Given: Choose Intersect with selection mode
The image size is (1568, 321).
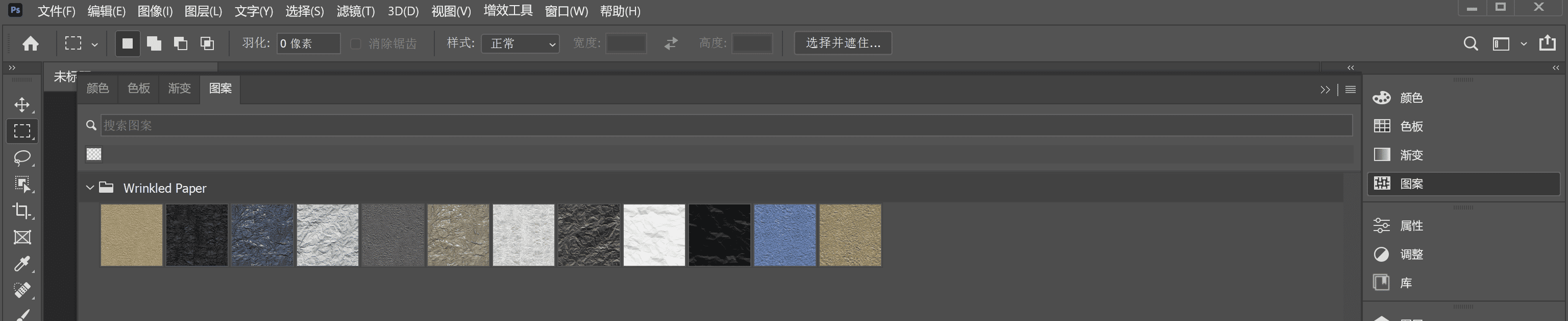Looking at the screenshot, I should [x=208, y=43].
